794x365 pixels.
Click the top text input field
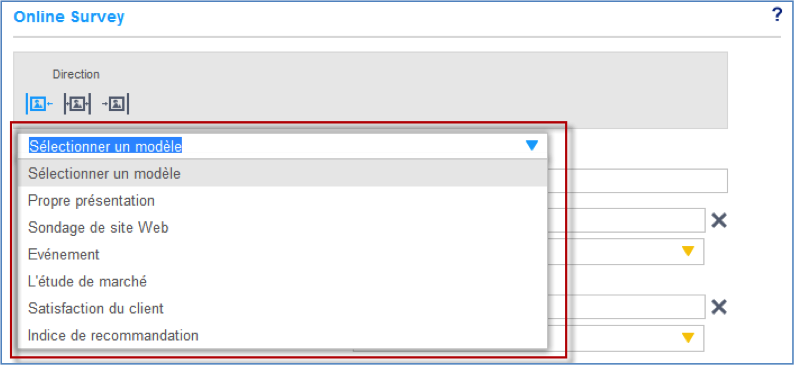click(637, 181)
